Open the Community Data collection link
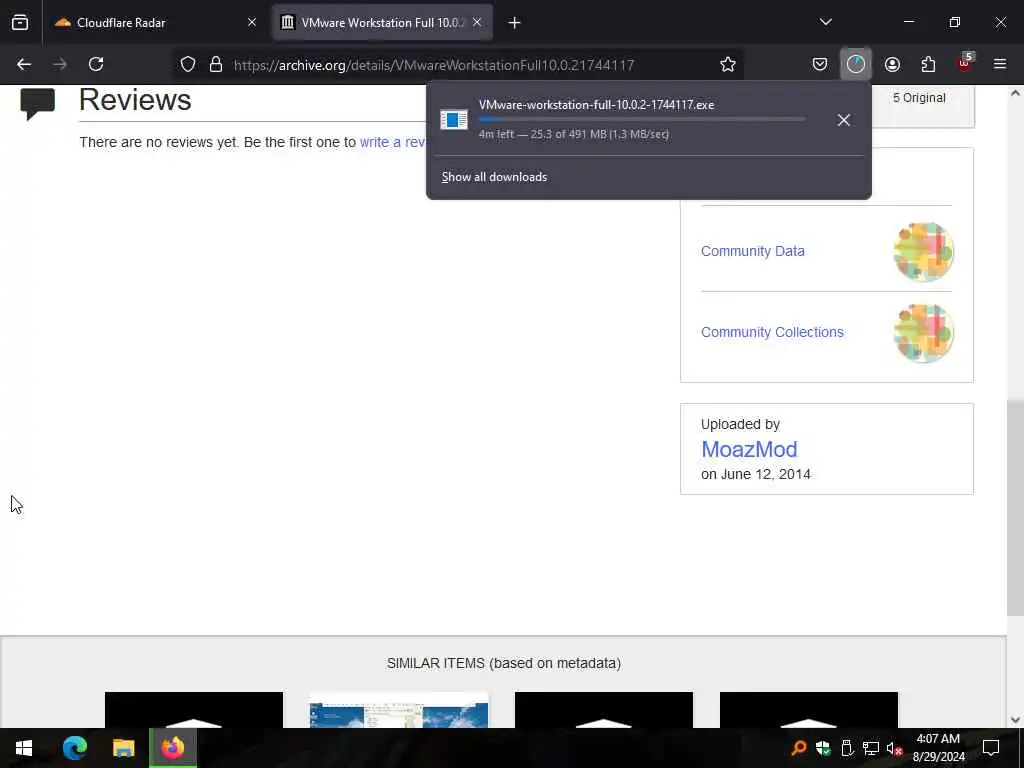This screenshot has width=1024, height=768. (x=752, y=251)
